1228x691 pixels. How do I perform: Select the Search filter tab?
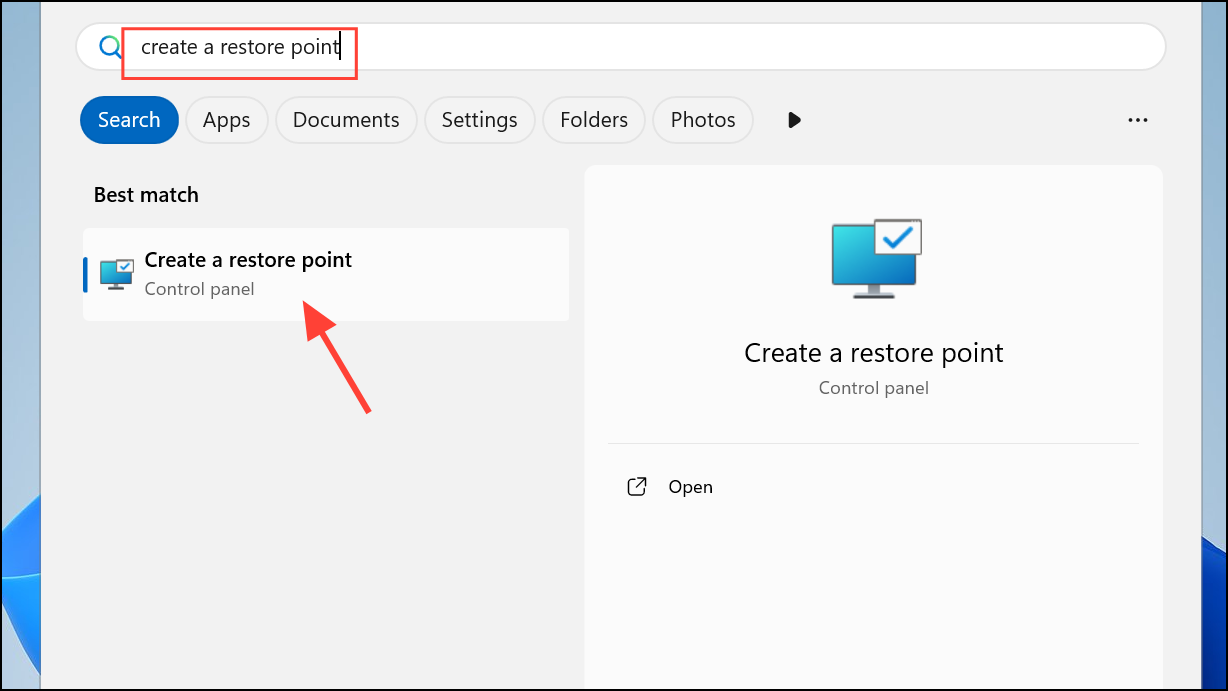pyautogui.click(x=129, y=120)
